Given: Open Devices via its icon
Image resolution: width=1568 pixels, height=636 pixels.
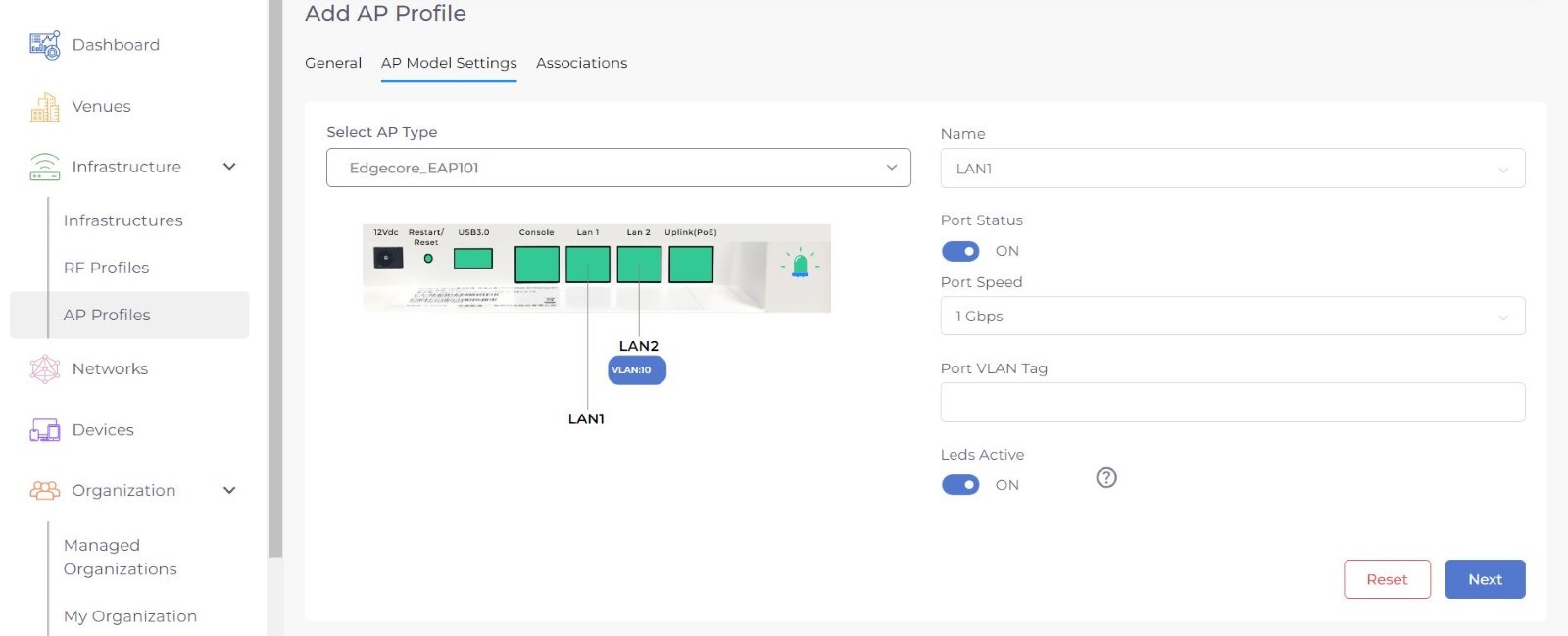Looking at the screenshot, I should click(x=45, y=430).
